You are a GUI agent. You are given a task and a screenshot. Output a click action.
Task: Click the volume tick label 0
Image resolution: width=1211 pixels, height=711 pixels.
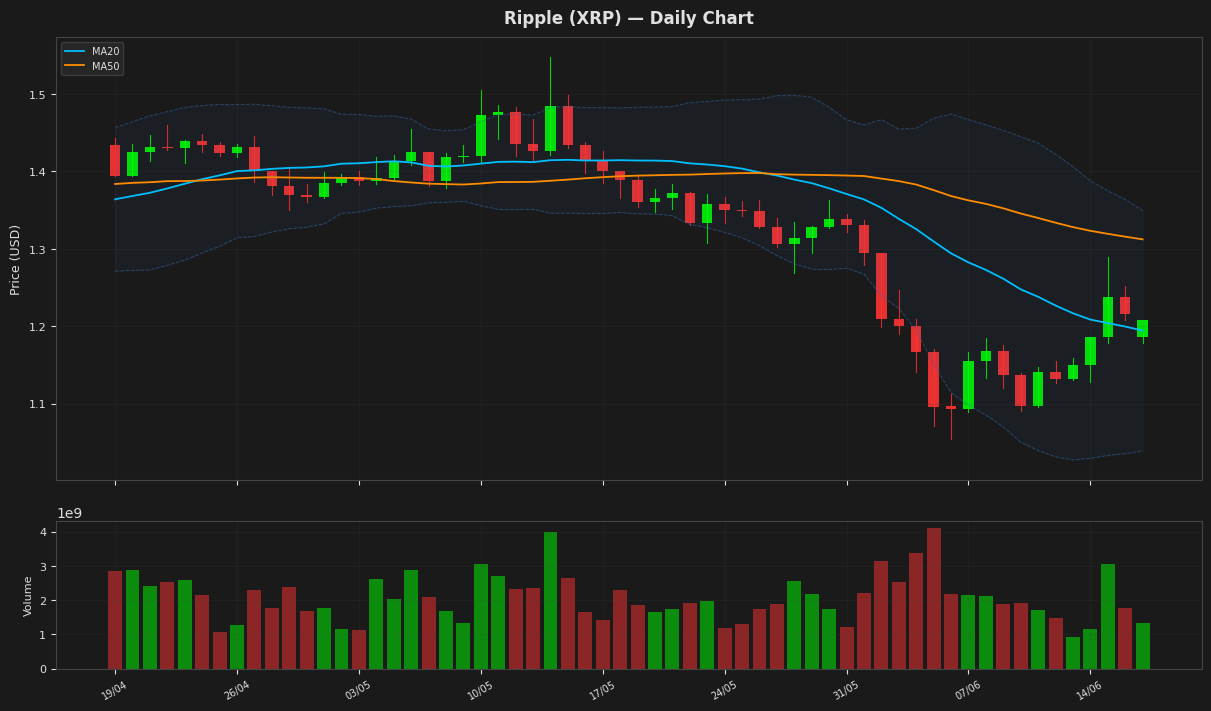44,669
